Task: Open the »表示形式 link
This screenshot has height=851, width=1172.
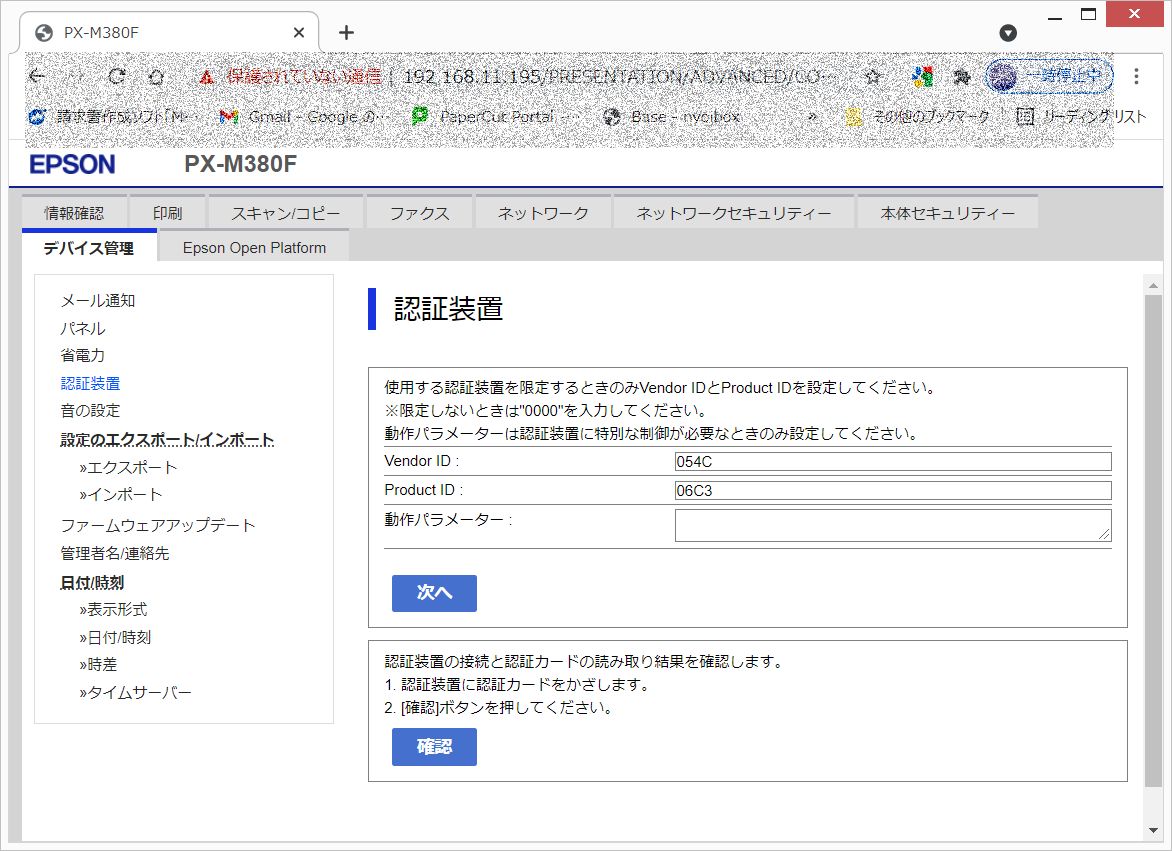Action: pos(114,609)
